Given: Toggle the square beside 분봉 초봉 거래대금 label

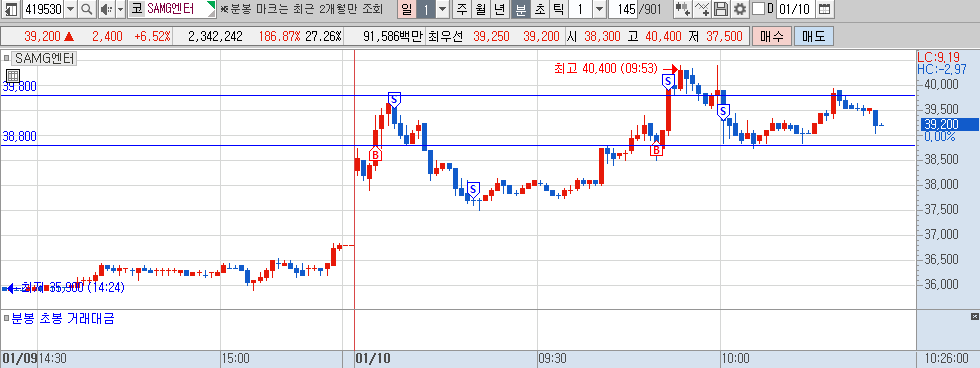Looking at the screenshot, I should (7, 319).
